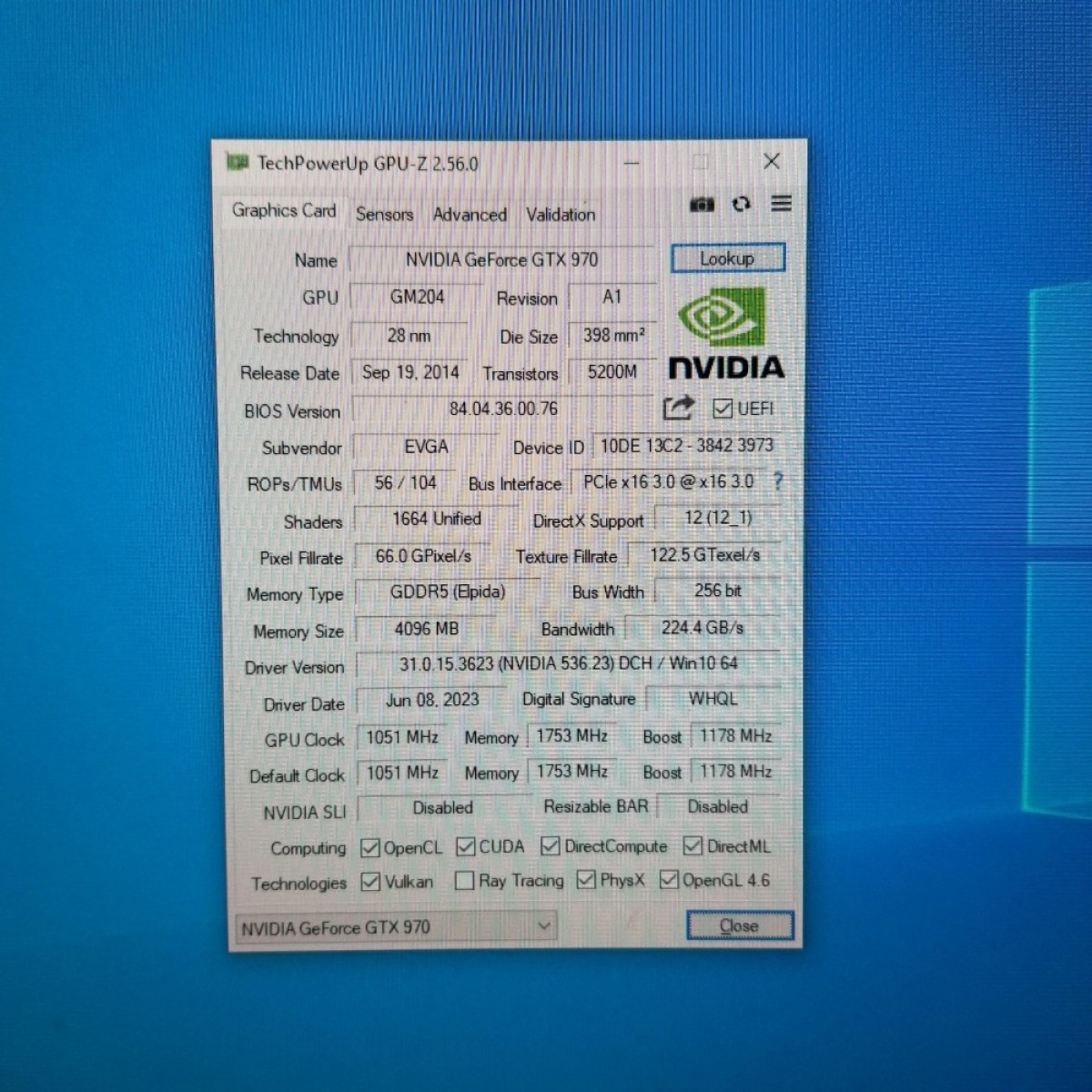
Task: Toggle the CUDA checkbox
Action: pyautogui.click(x=465, y=847)
